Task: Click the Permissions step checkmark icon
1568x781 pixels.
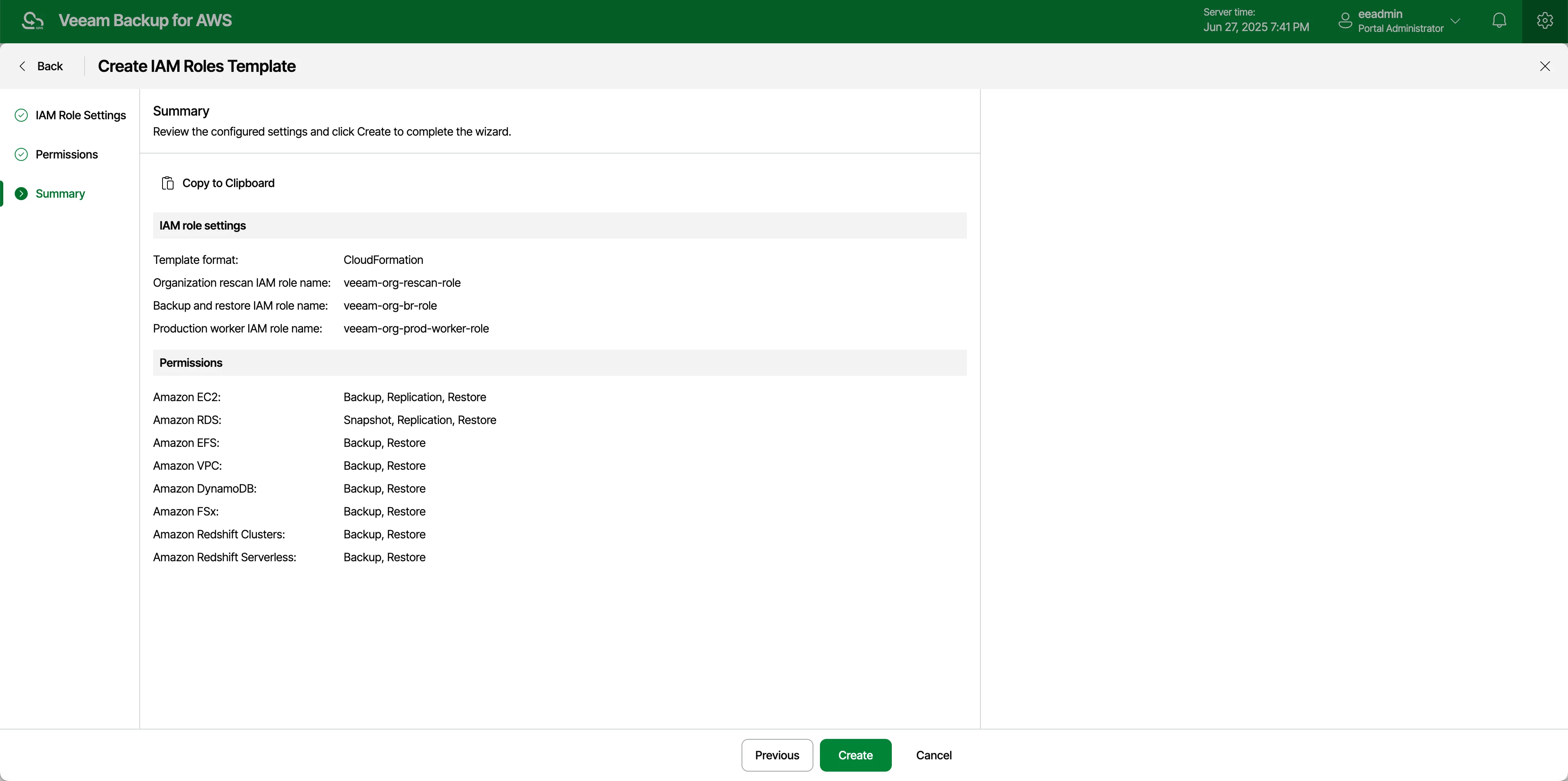Action: [21, 155]
